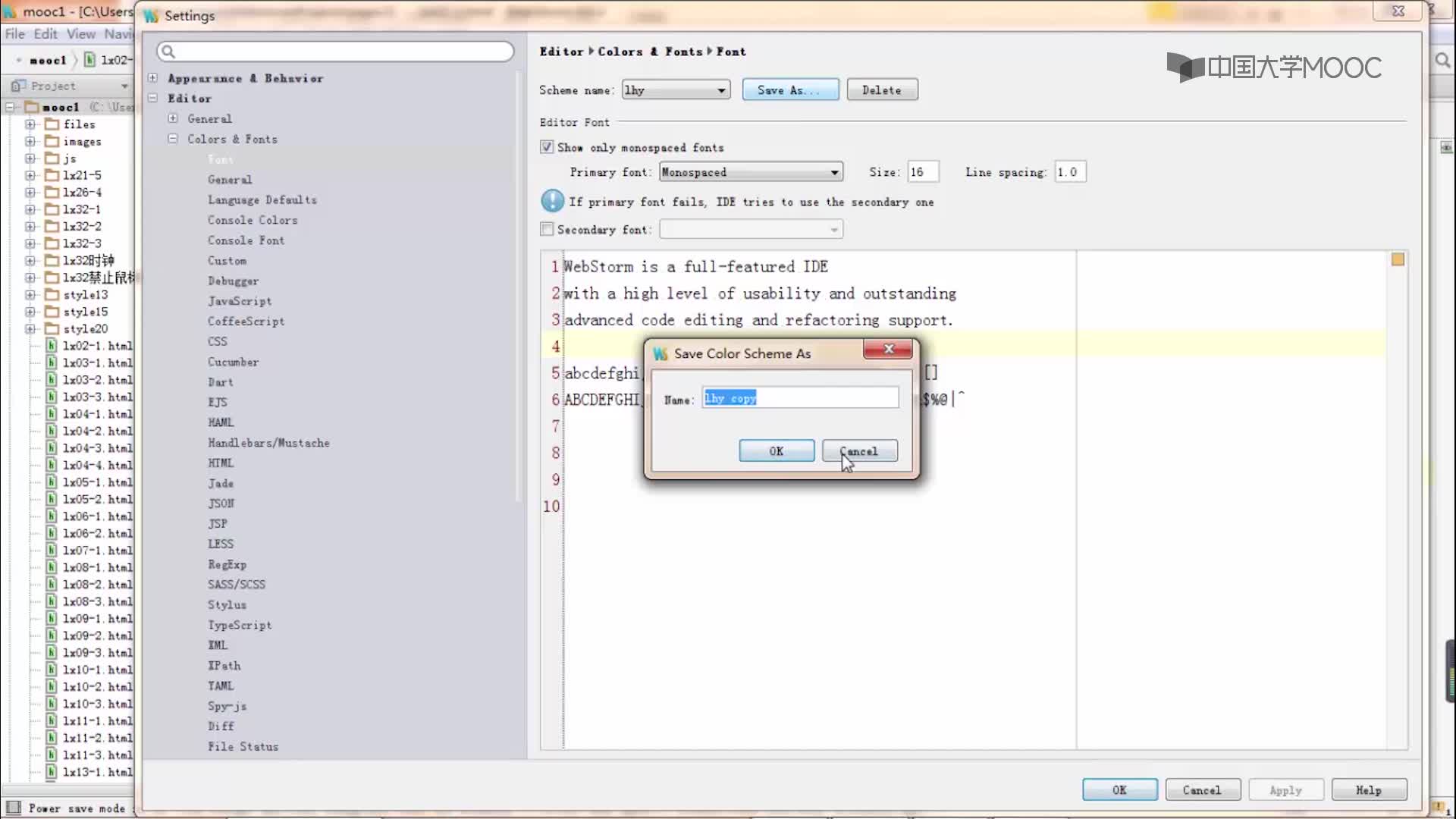Image resolution: width=1456 pixels, height=819 pixels.
Task: Toggle Show only monospaced fonts checkbox
Action: (547, 147)
